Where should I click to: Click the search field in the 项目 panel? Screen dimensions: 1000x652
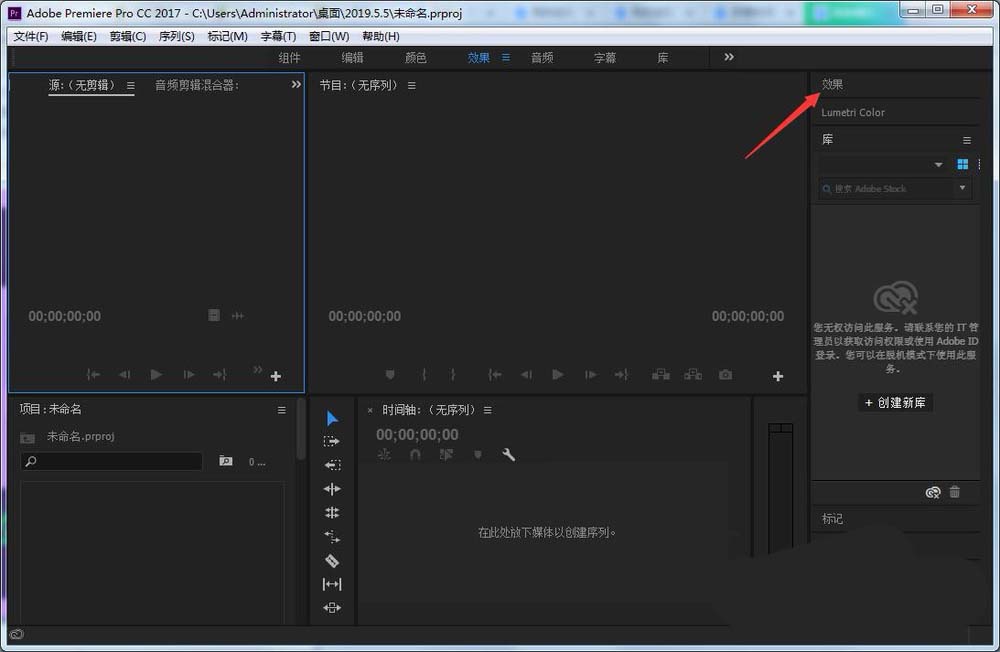point(110,461)
